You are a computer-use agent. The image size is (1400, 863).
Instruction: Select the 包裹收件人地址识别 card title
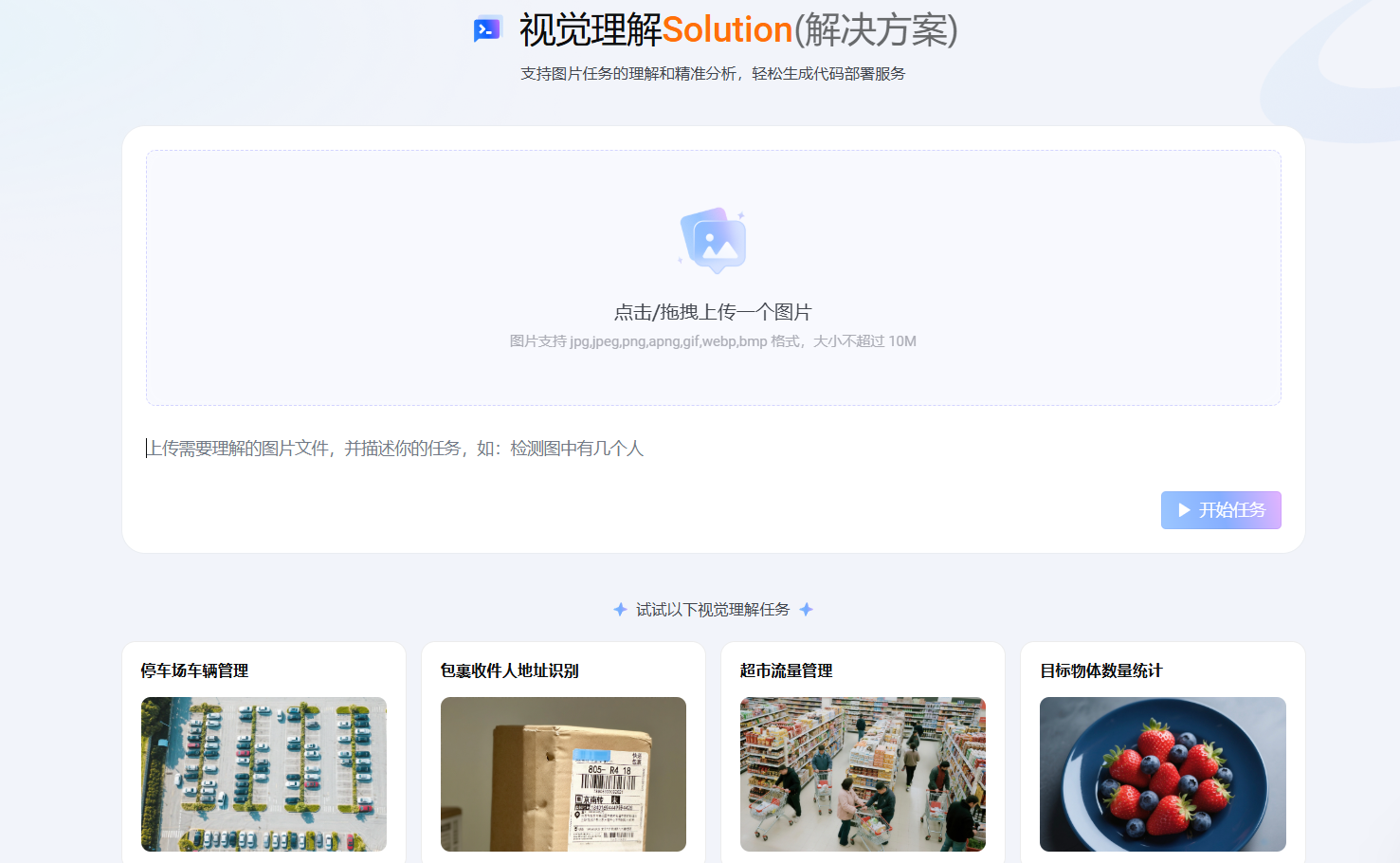click(x=509, y=670)
